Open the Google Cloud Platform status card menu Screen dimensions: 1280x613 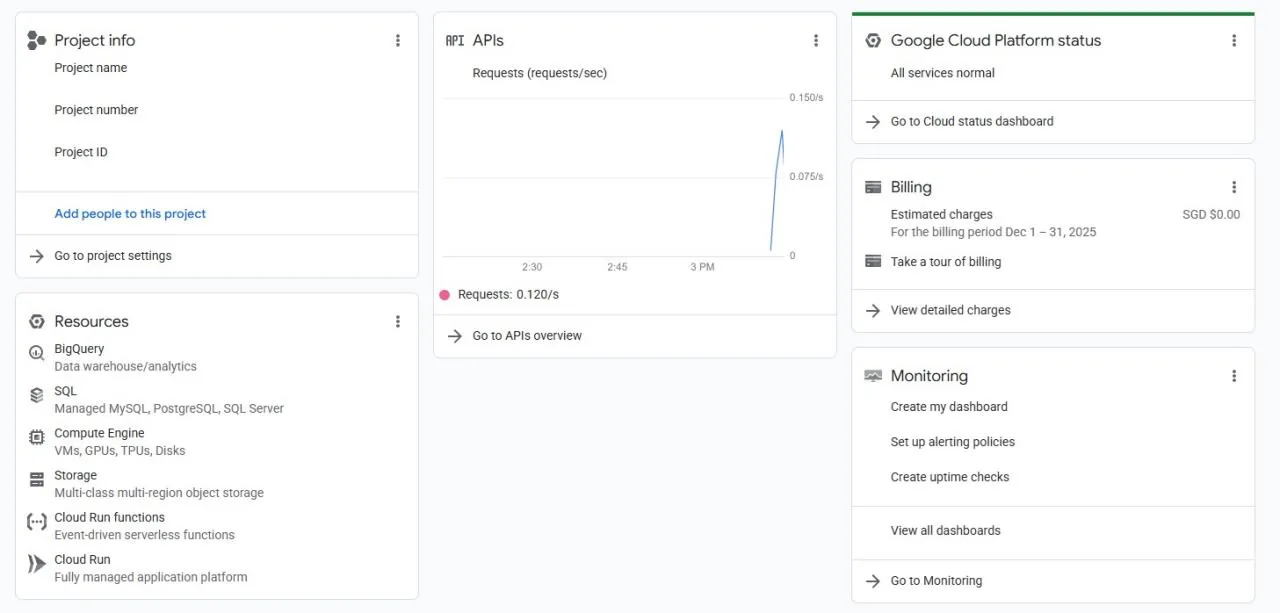[1234, 41]
